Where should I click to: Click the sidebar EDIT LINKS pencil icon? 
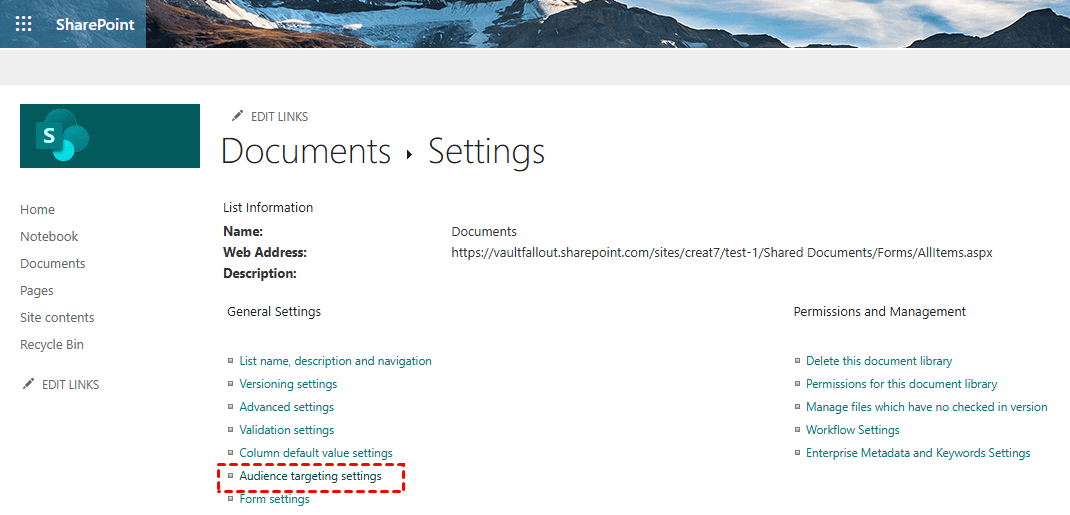(28, 384)
